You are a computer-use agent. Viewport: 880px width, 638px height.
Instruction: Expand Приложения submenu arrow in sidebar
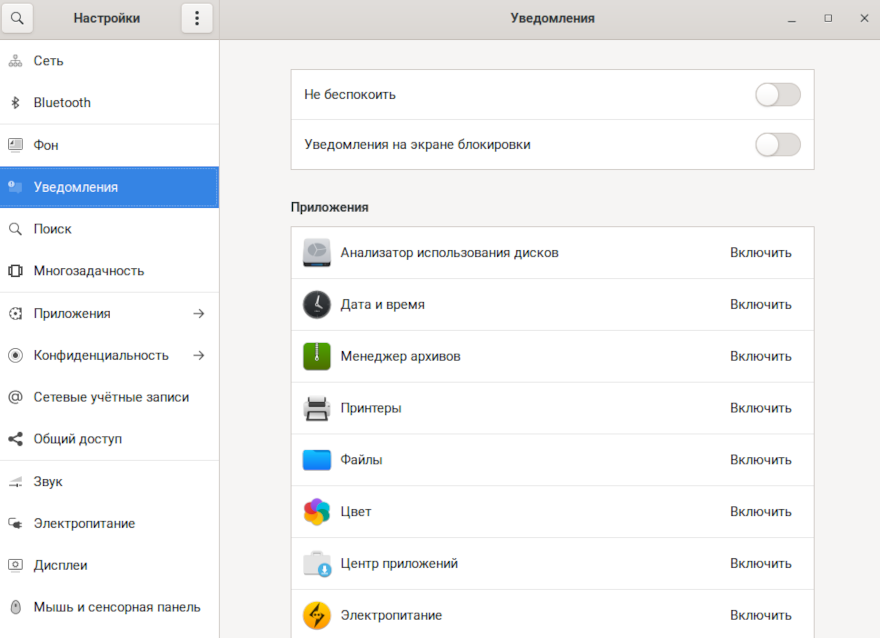click(198, 313)
